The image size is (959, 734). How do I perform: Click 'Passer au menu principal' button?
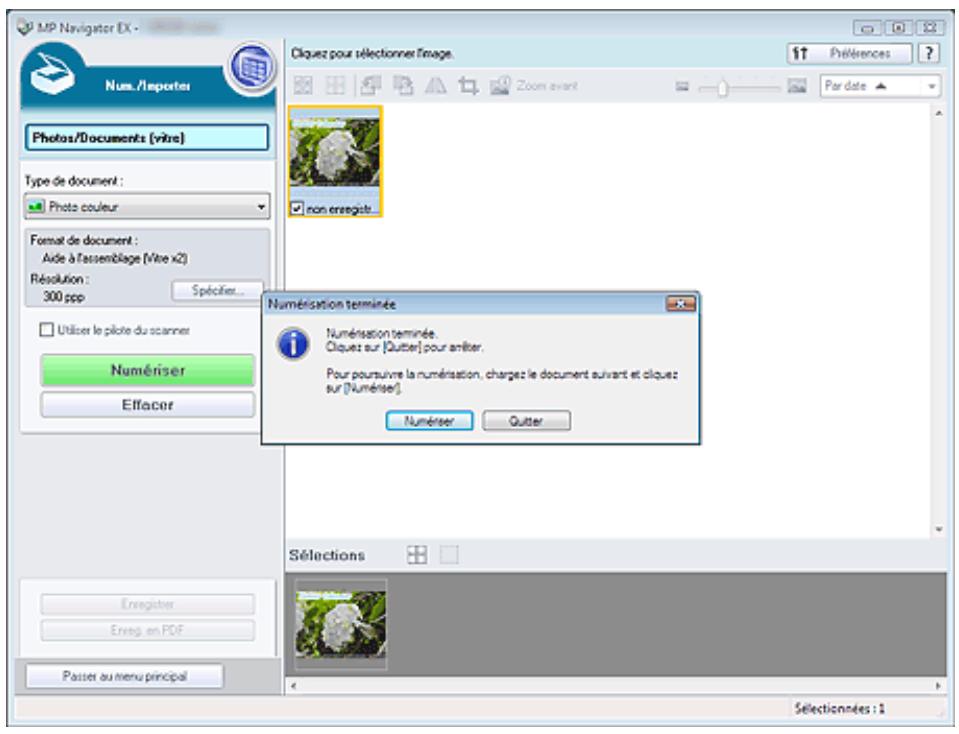(x=125, y=676)
